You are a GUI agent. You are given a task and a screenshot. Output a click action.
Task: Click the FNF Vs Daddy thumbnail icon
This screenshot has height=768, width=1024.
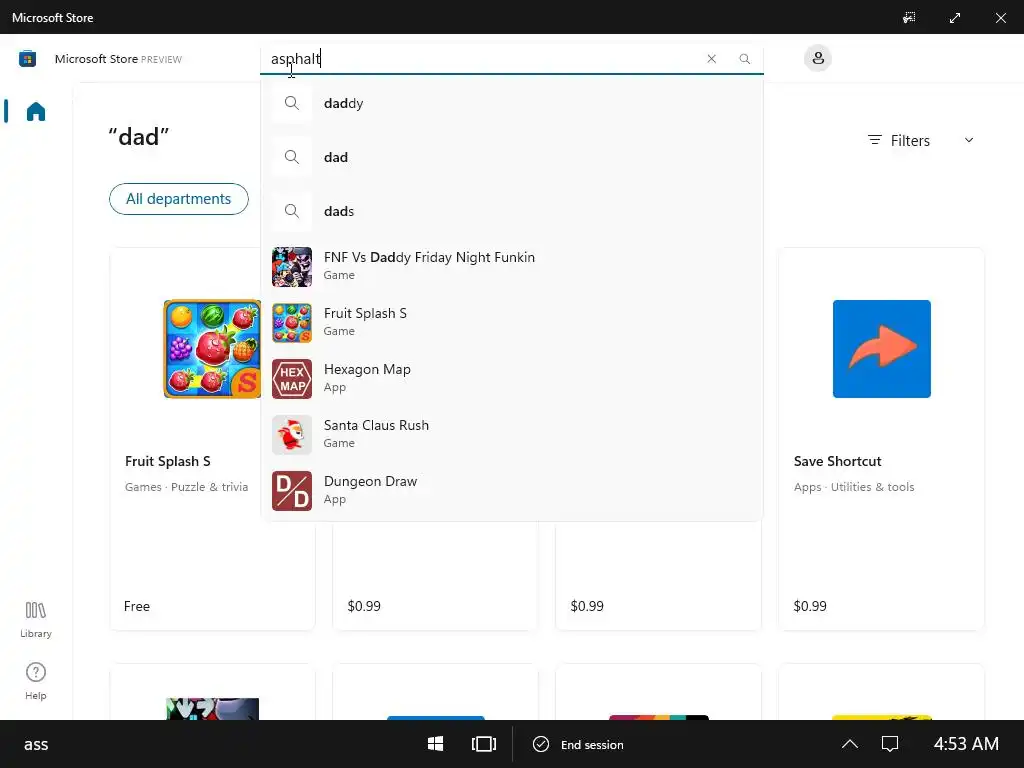tap(292, 266)
